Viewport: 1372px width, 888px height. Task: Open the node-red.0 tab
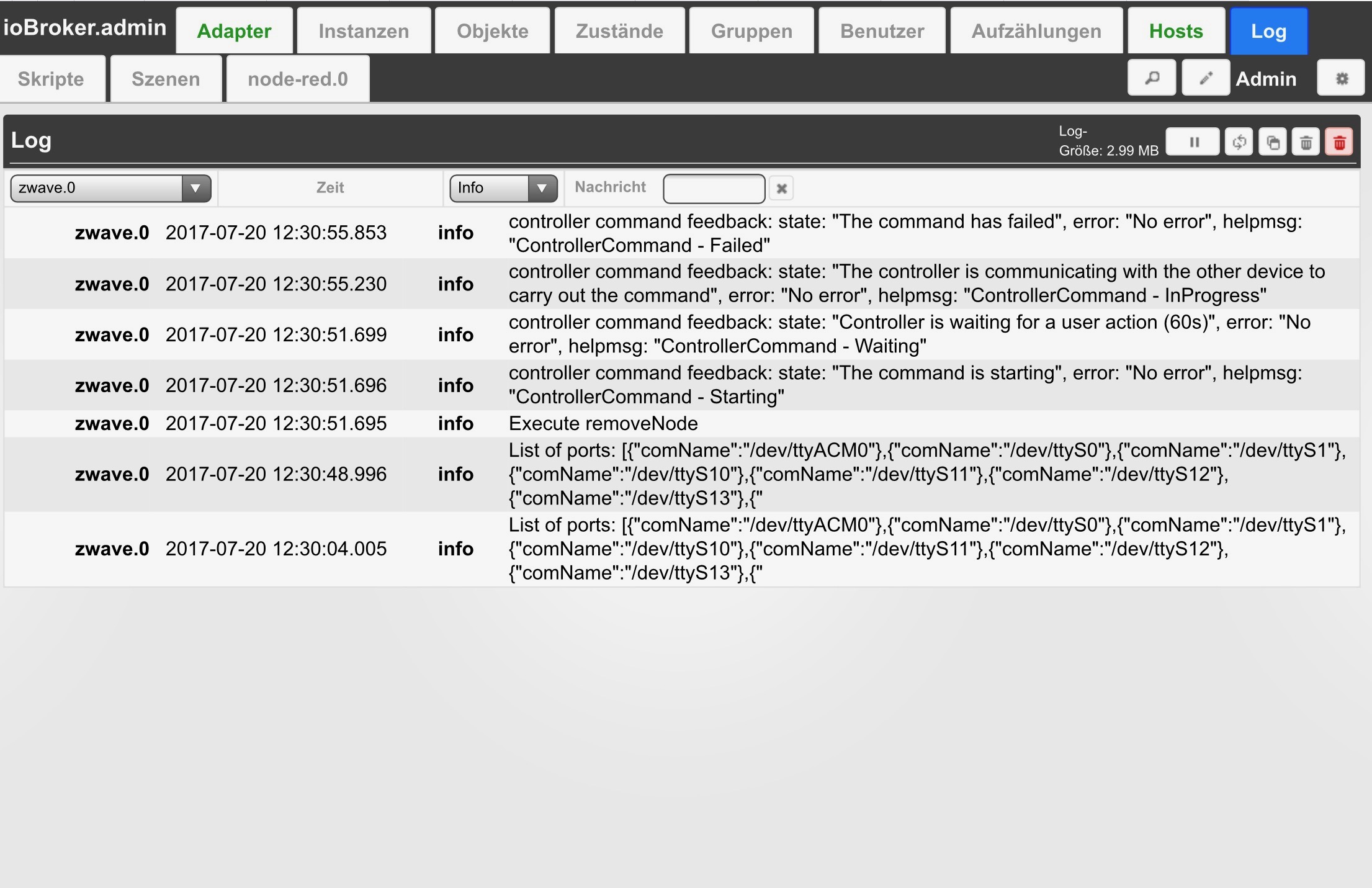tap(298, 79)
